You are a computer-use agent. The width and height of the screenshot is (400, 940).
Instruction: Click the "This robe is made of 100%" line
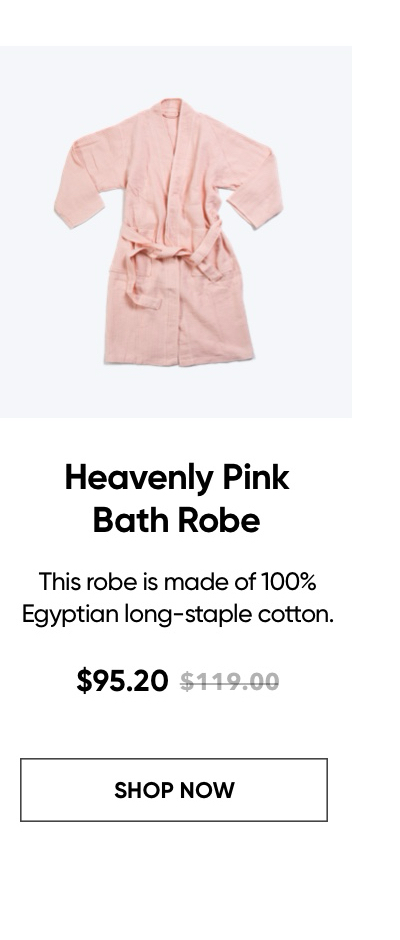[x=177, y=582]
